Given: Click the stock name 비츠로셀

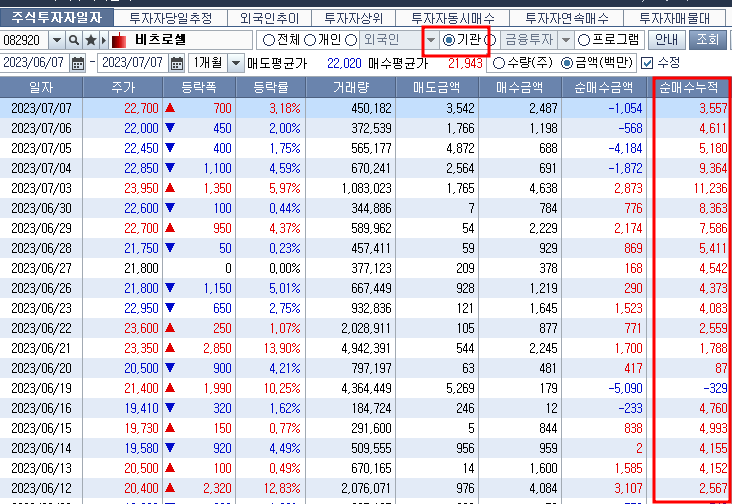Looking at the screenshot, I should pyautogui.click(x=161, y=40).
